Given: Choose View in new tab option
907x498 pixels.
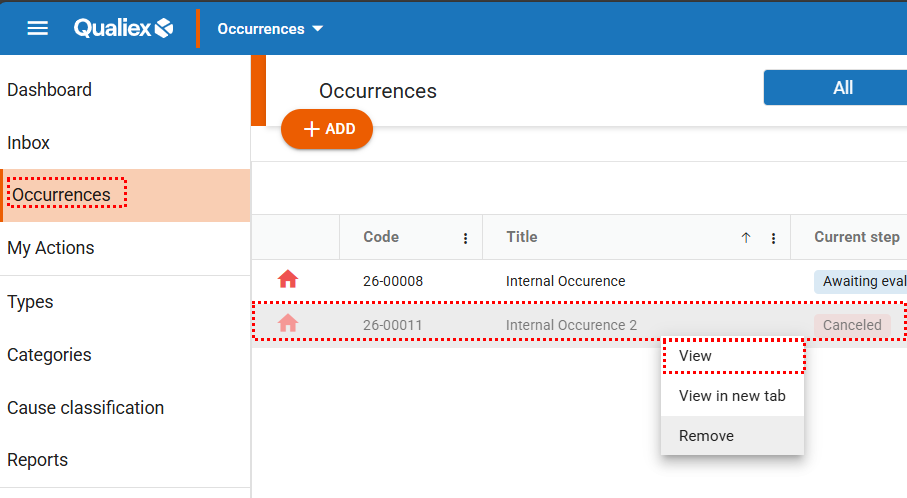Looking at the screenshot, I should click(732, 396).
